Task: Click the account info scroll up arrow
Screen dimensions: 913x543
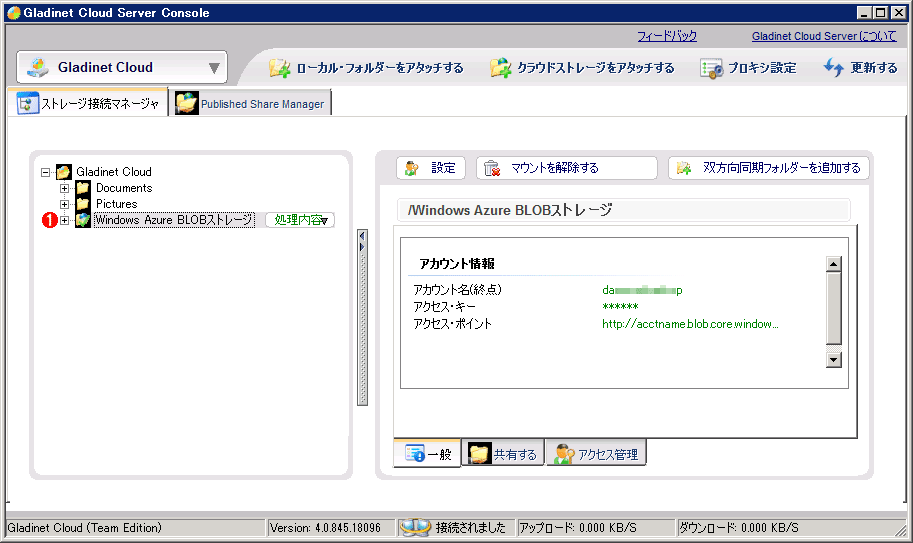Action: click(834, 264)
